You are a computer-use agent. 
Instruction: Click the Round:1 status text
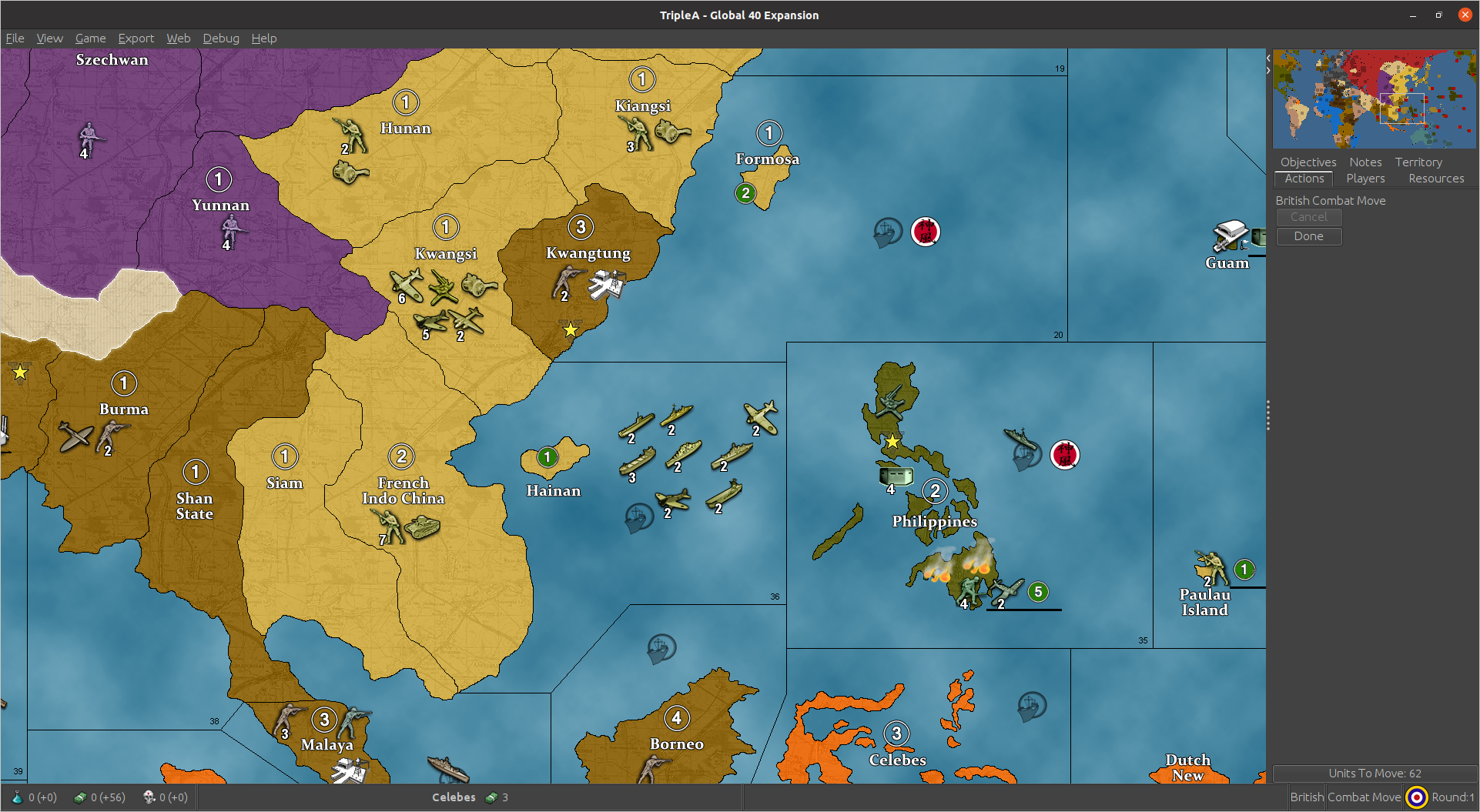pyautogui.click(x=1452, y=797)
